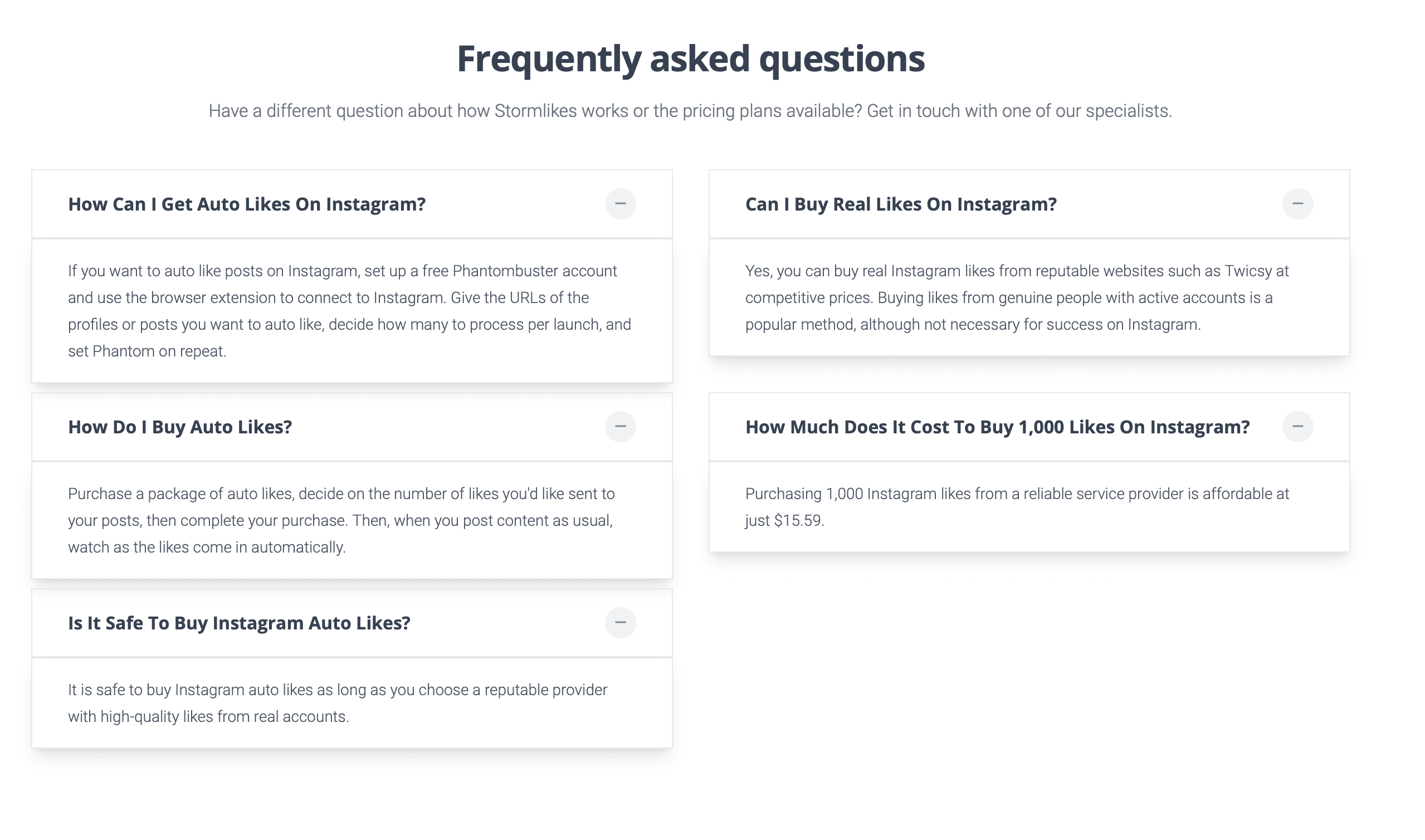Select the '$15.59' price text in the answer
1425x840 pixels.
[x=803, y=521]
